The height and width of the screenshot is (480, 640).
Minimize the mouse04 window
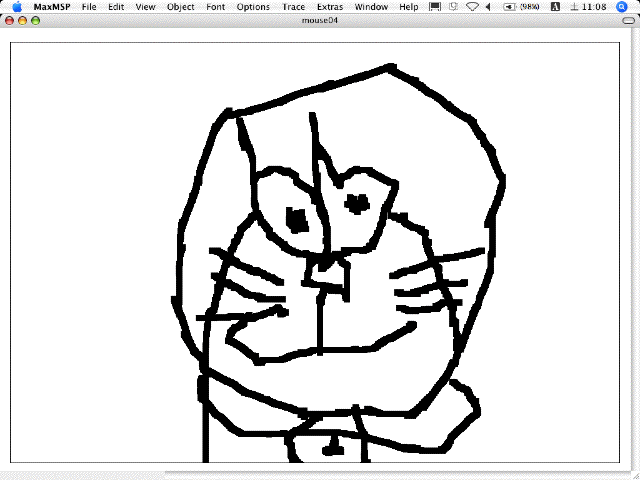pyautogui.click(x=22, y=20)
